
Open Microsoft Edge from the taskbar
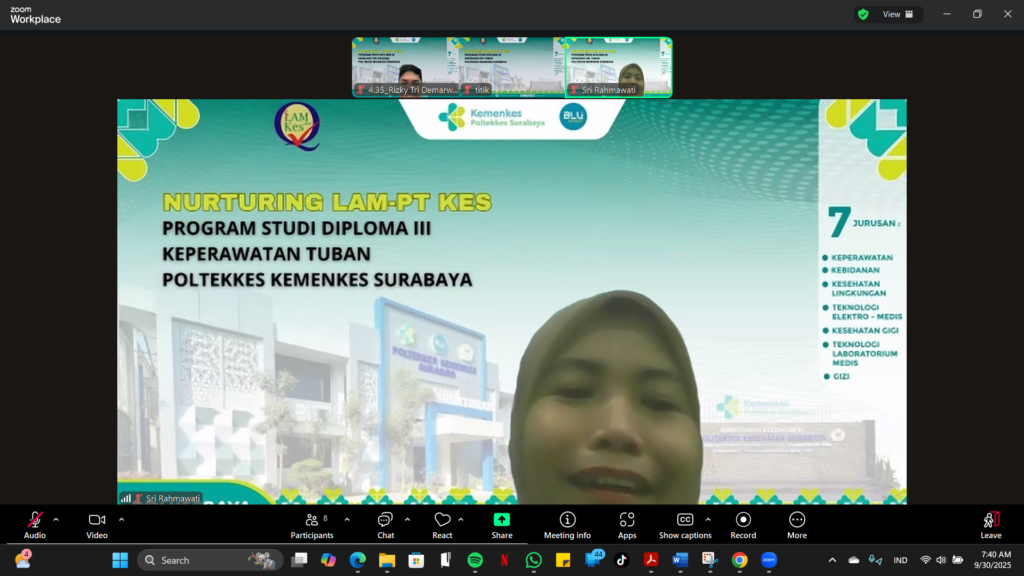[x=358, y=560]
